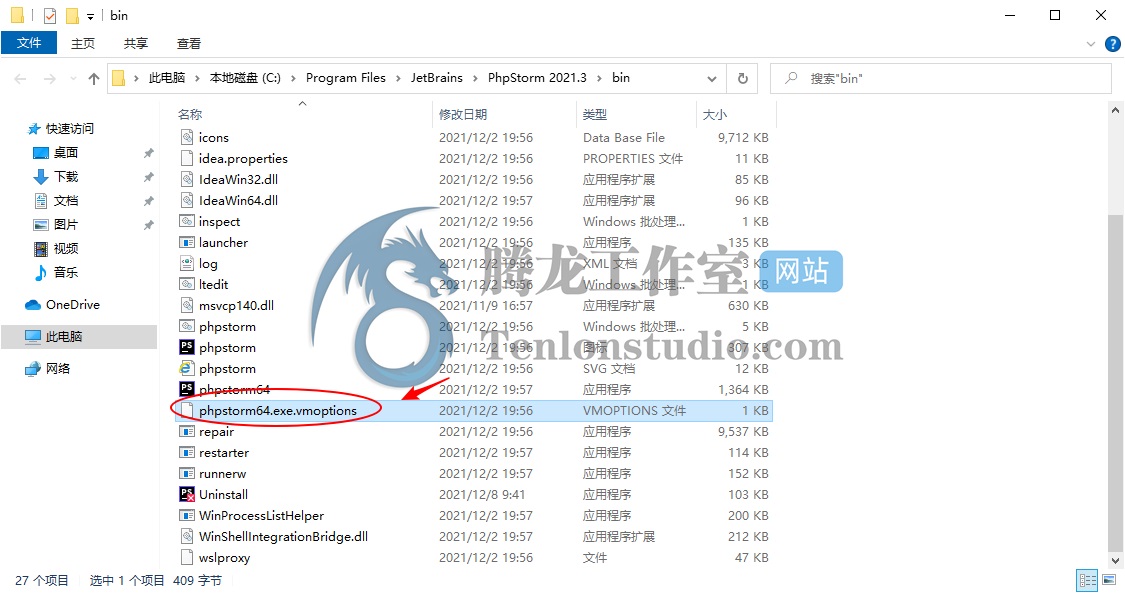The height and width of the screenshot is (593, 1125).
Task: Click Program Files breadcrumb
Action: (346, 78)
